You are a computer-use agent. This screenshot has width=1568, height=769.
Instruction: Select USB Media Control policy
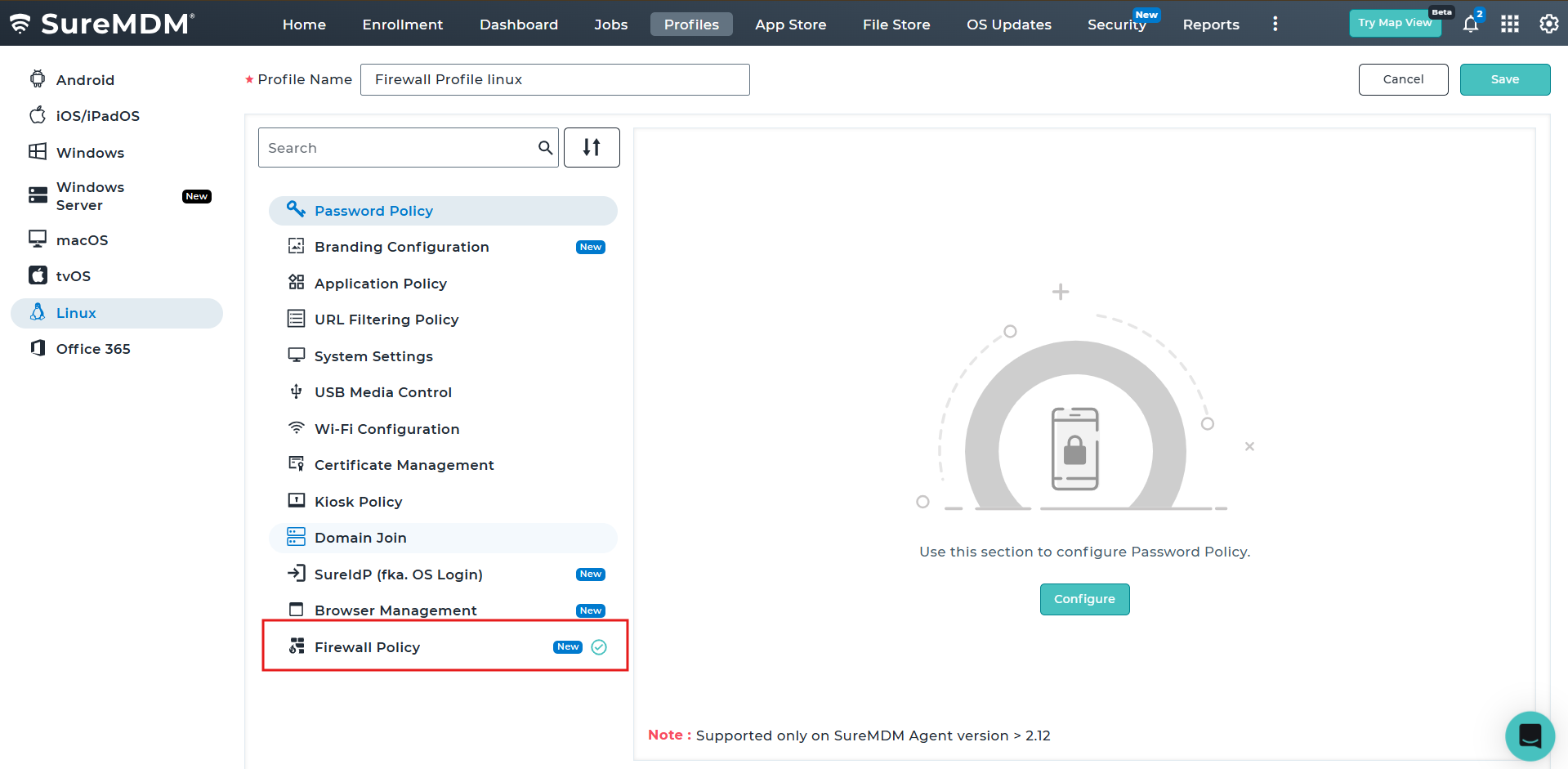(443, 392)
